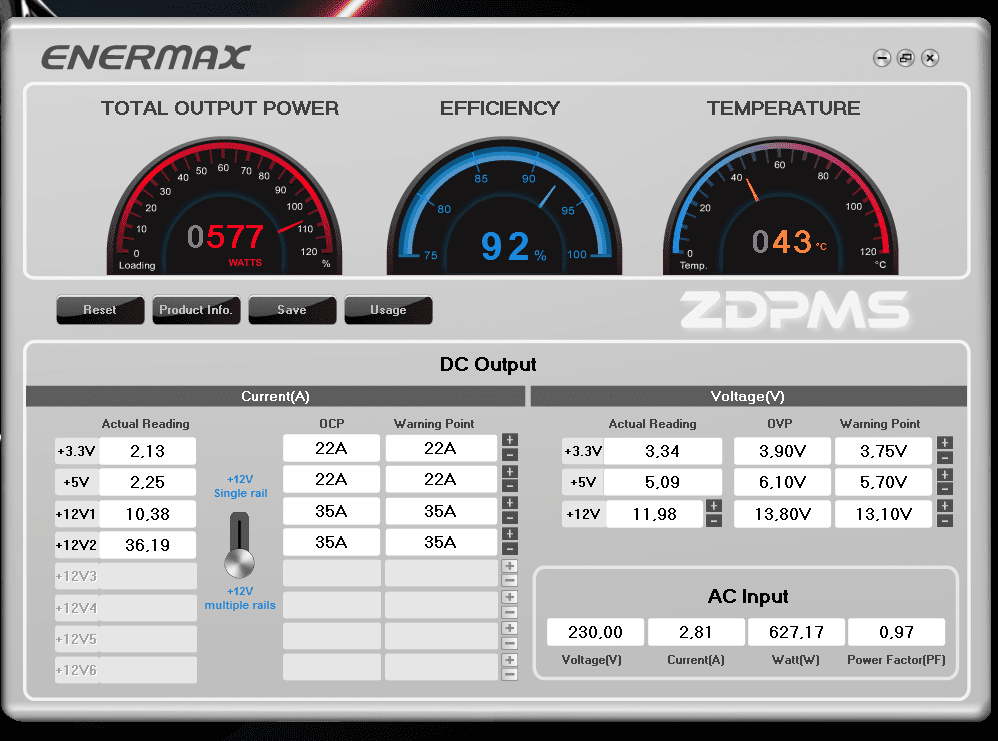998x741 pixels.
Task: Select OVP value 6.10V
Action: [x=782, y=482]
